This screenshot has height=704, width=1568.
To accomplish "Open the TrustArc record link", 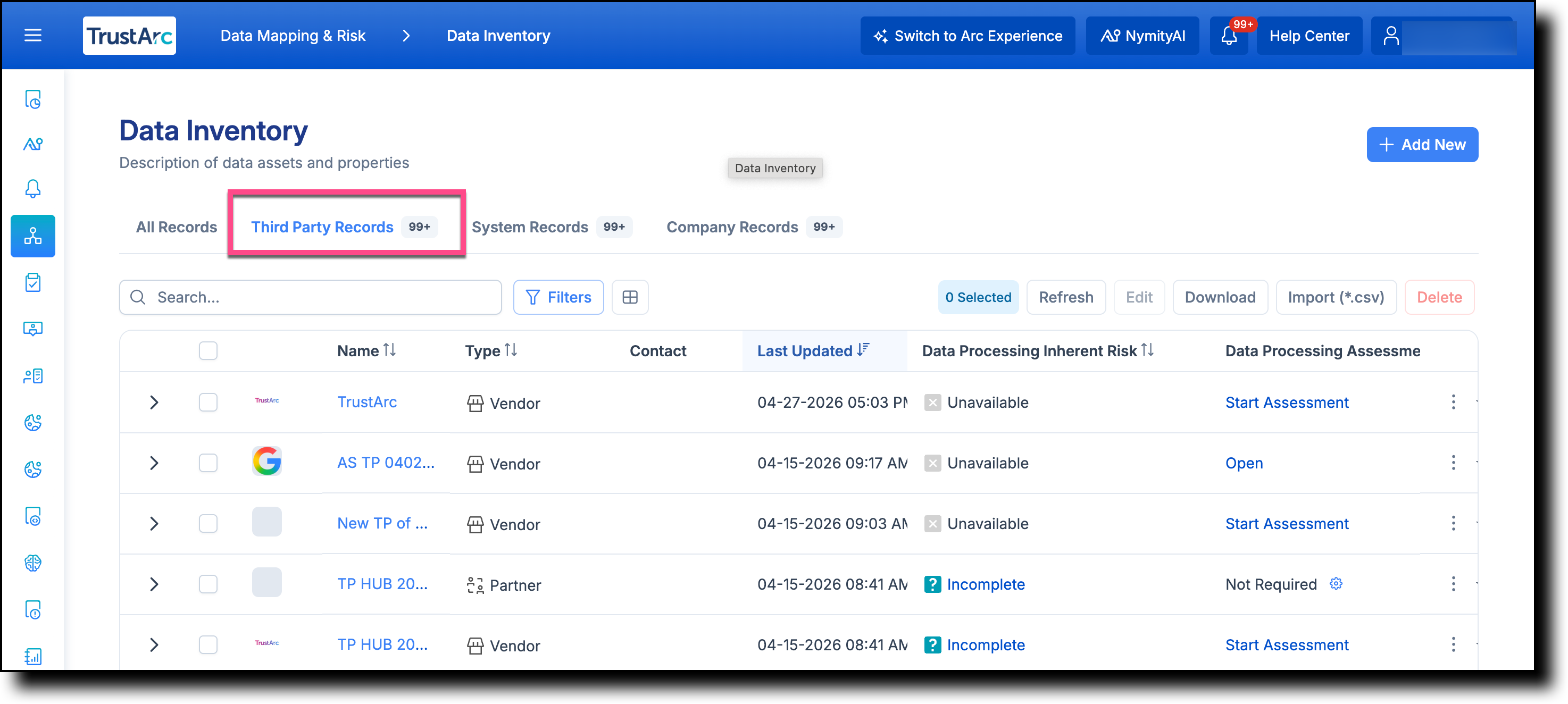I will tap(367, 401).
